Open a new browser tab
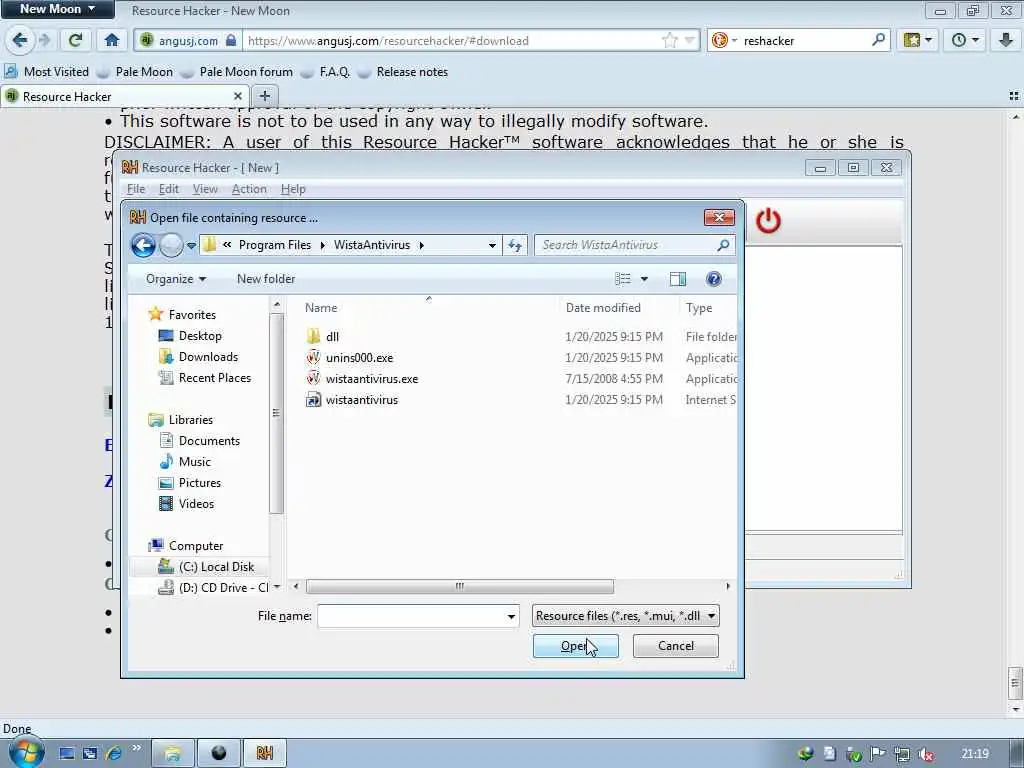 264,96
